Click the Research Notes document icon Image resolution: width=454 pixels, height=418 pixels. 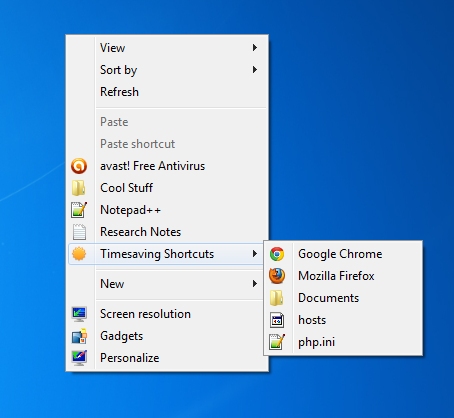[79, 232]
